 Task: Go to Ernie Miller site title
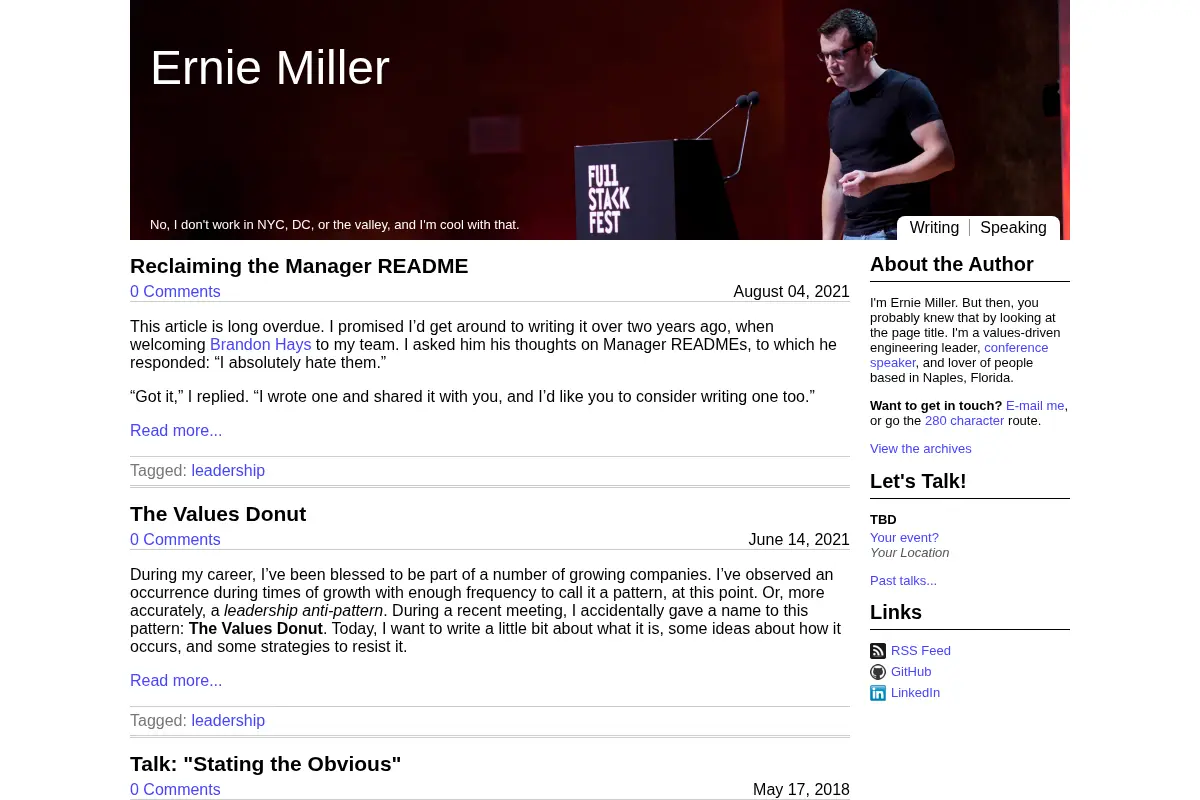pyautogui.click(x=270, y=68)
